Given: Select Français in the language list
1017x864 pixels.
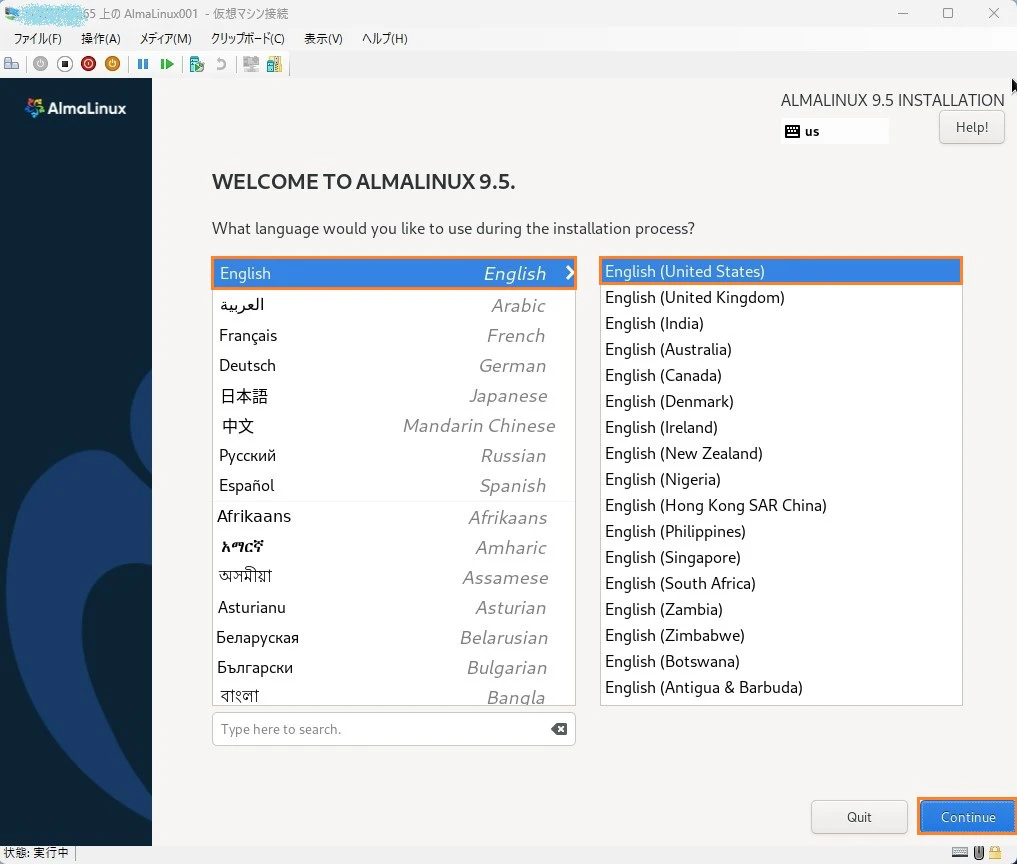Looking at the screenshot, I should click(394, 335).
